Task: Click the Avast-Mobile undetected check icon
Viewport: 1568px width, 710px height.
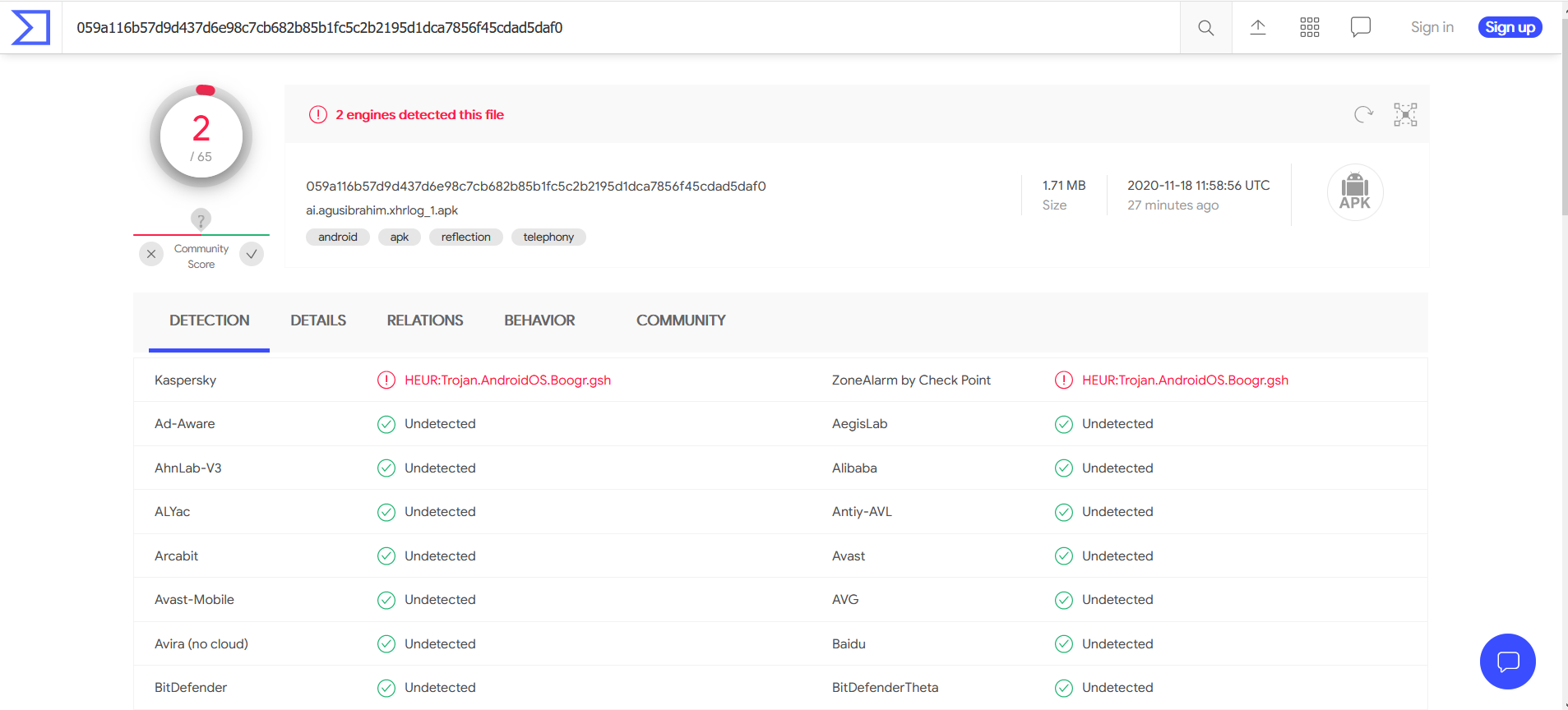Action: 386,600
